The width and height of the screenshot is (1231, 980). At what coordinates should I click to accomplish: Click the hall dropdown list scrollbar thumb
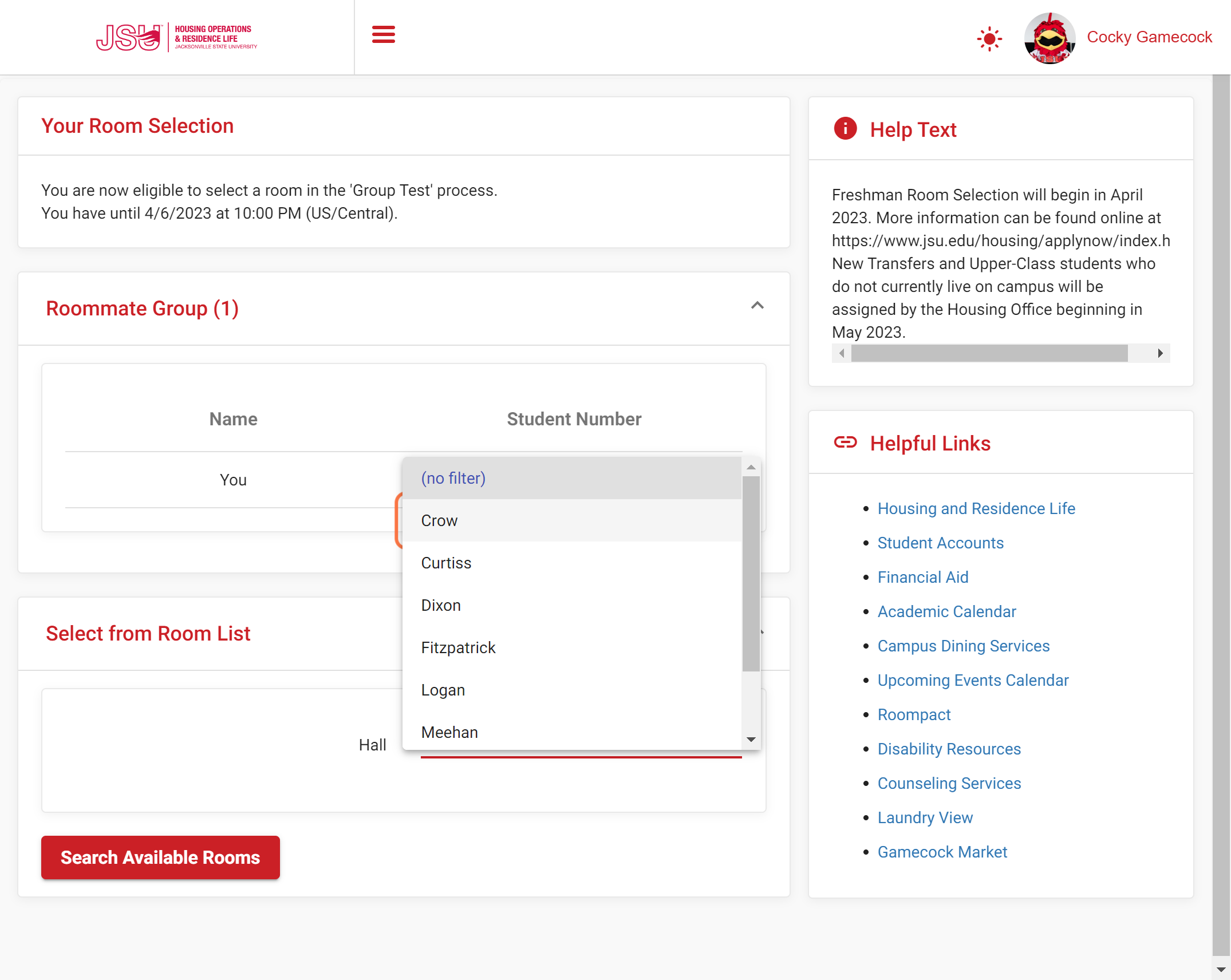pos(751,574)
